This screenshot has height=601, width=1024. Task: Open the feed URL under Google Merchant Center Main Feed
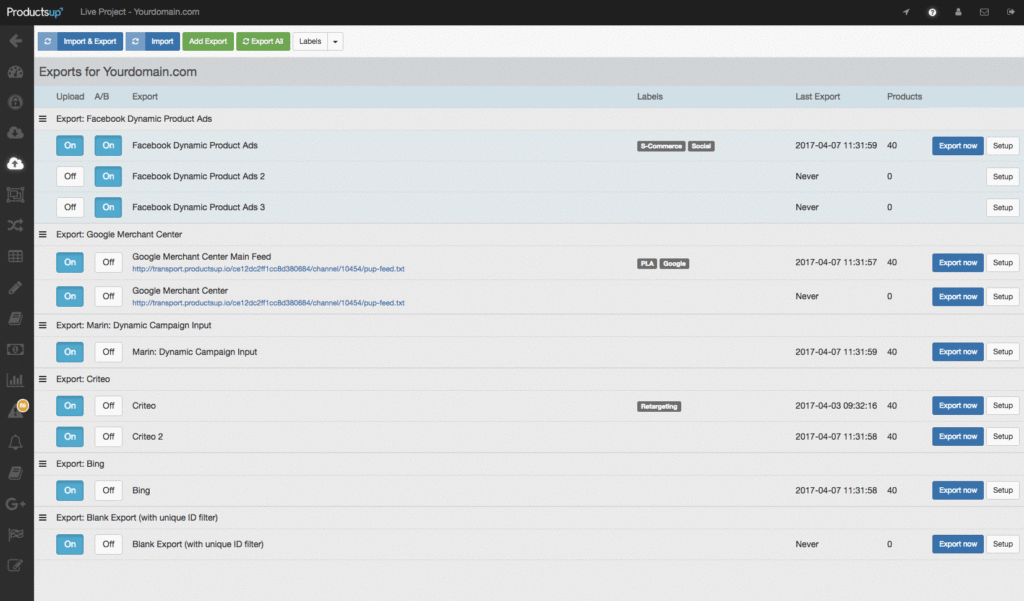tap(268, 269)
